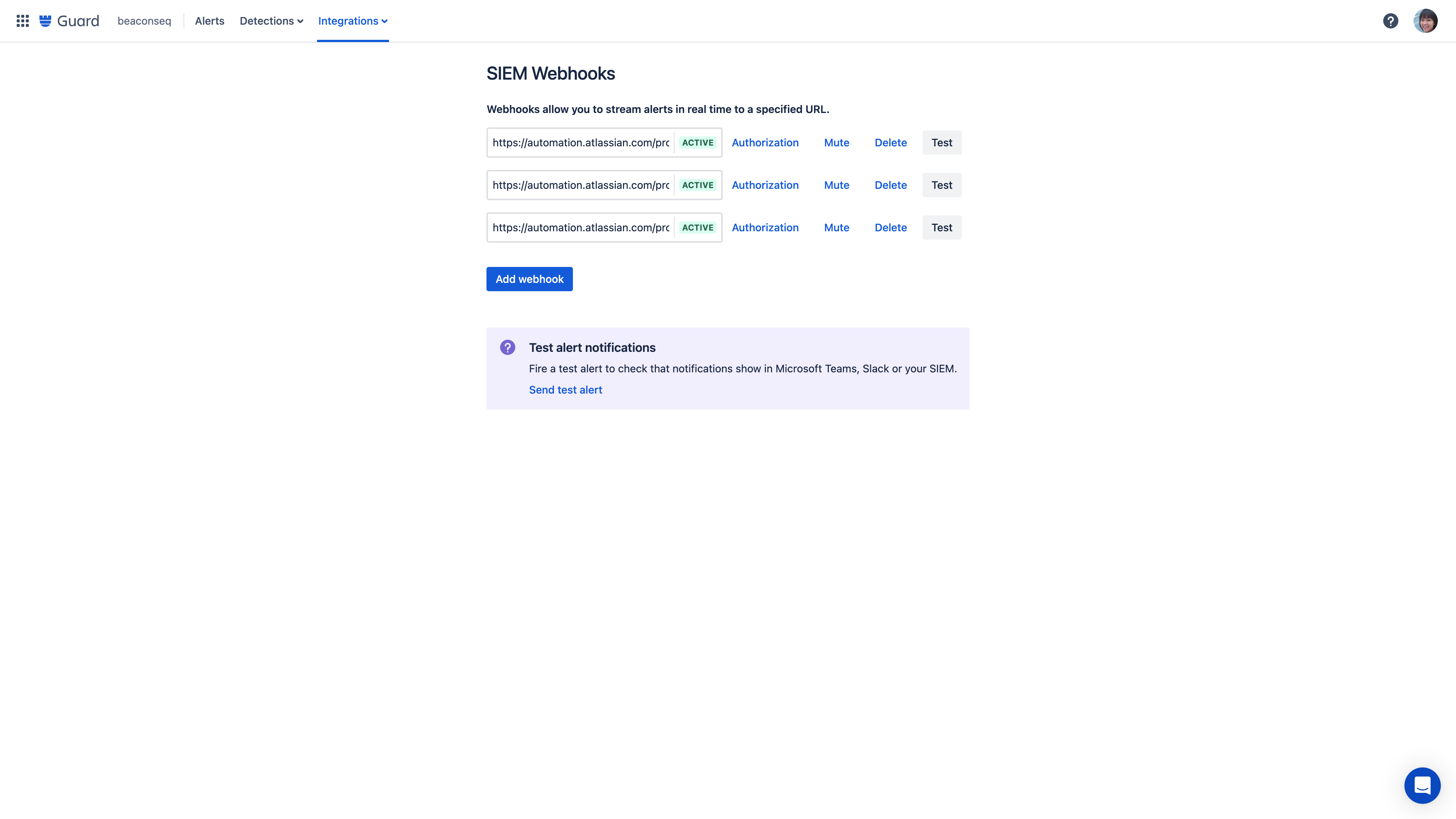Expand the Integrations dropdown menu
The width and height of the screenshot is (1456, 819).
click(352, 20)
